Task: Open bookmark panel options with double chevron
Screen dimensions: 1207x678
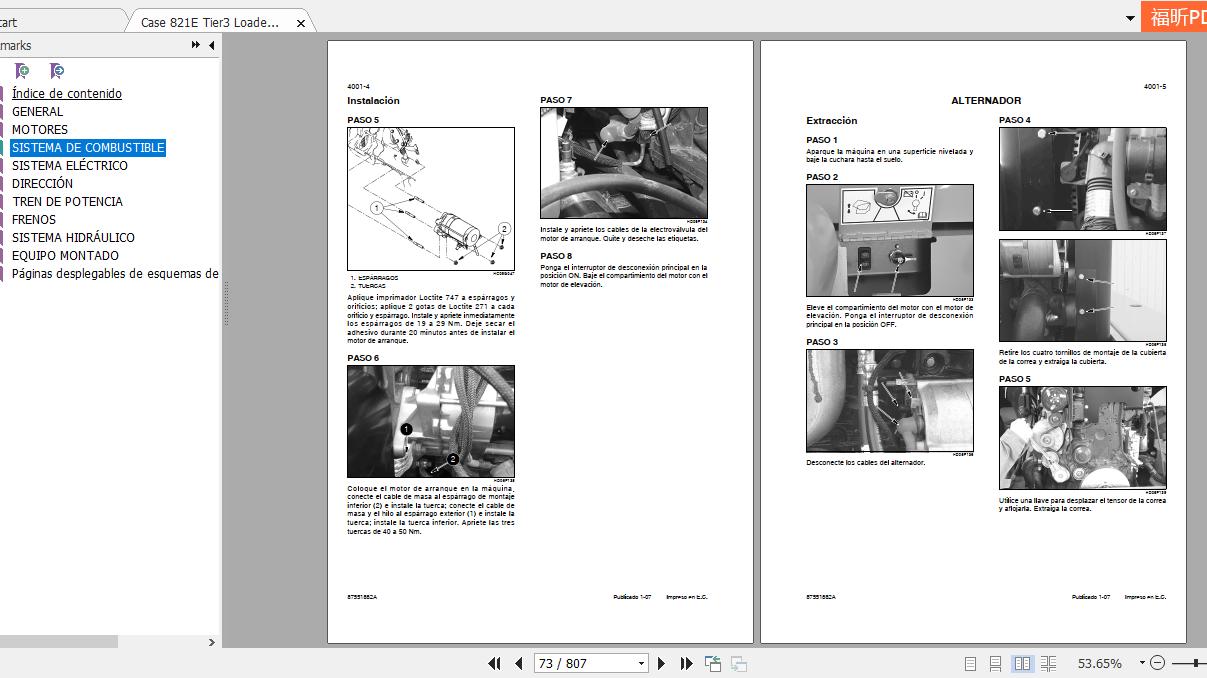Action: click(194, 45)
